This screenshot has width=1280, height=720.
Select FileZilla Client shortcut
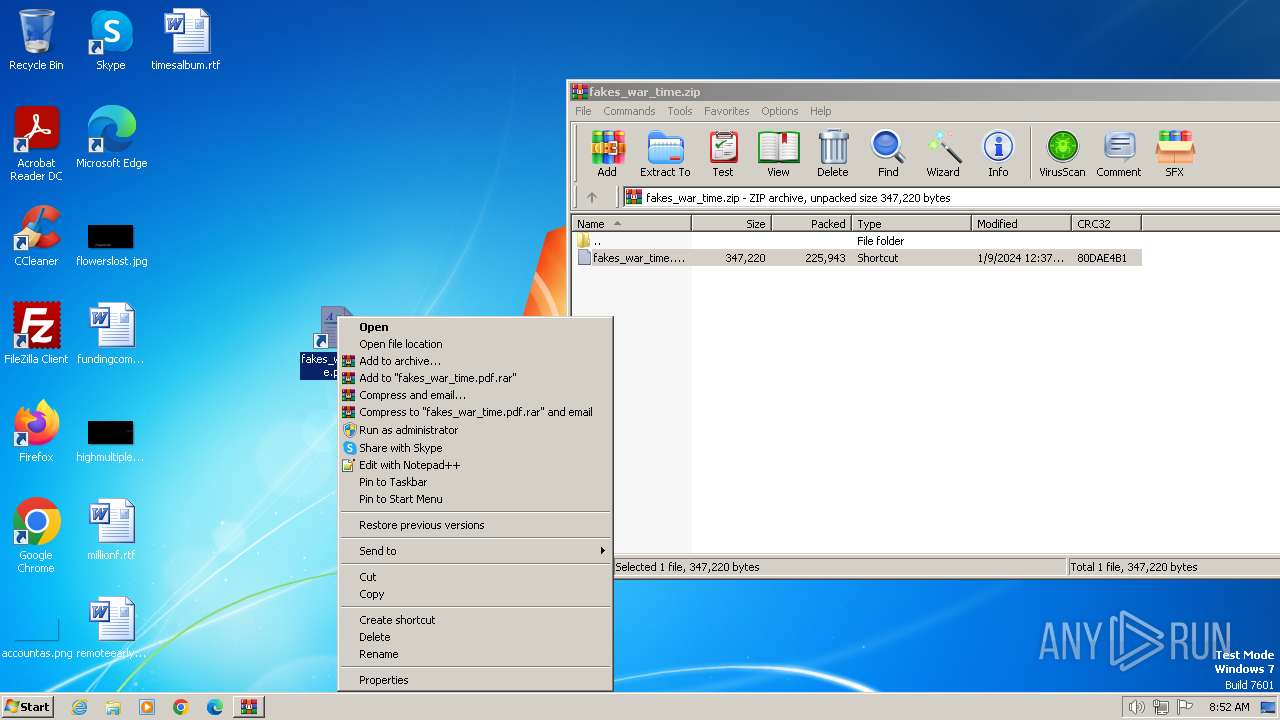pos(36,333)
